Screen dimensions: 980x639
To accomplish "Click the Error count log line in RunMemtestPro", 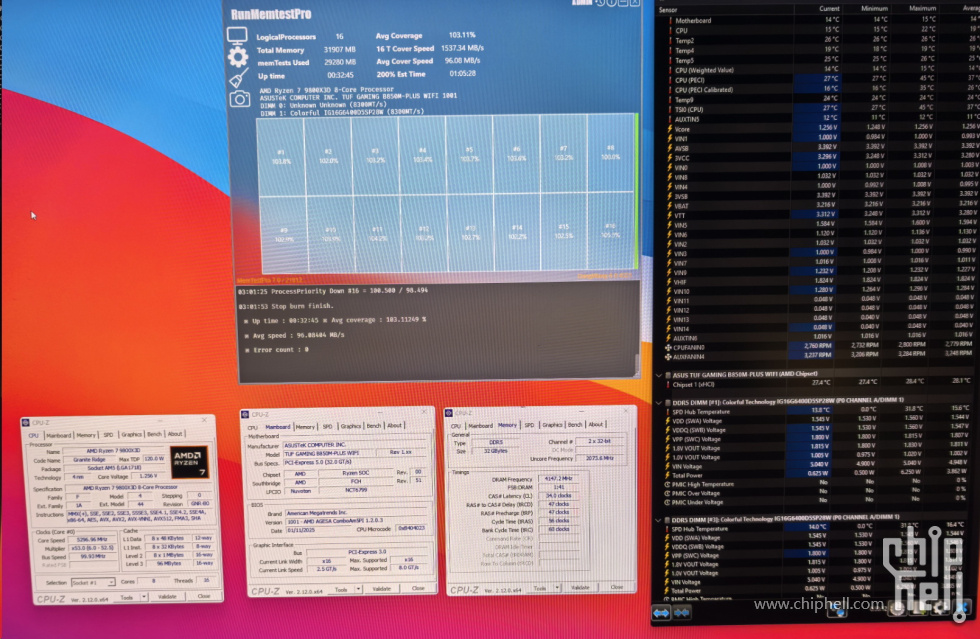I will click(277, 350).
